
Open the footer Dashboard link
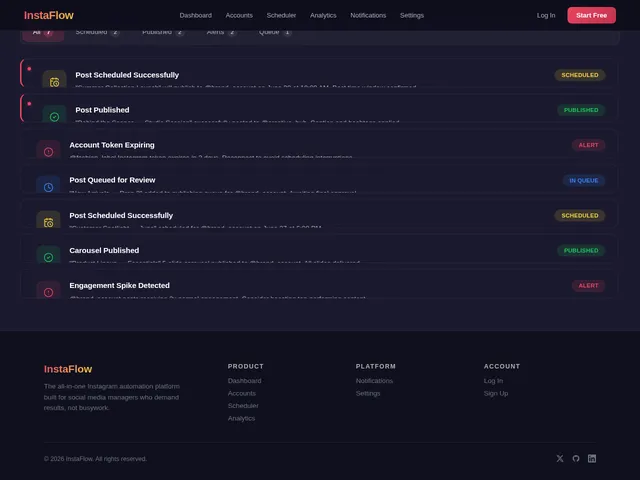244,380
